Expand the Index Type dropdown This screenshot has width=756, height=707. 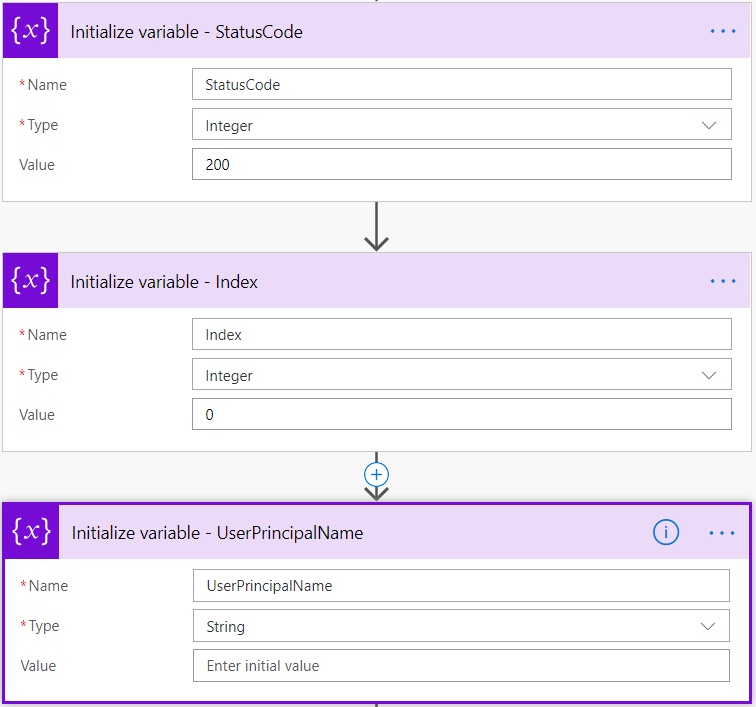[x=709, y=375]
